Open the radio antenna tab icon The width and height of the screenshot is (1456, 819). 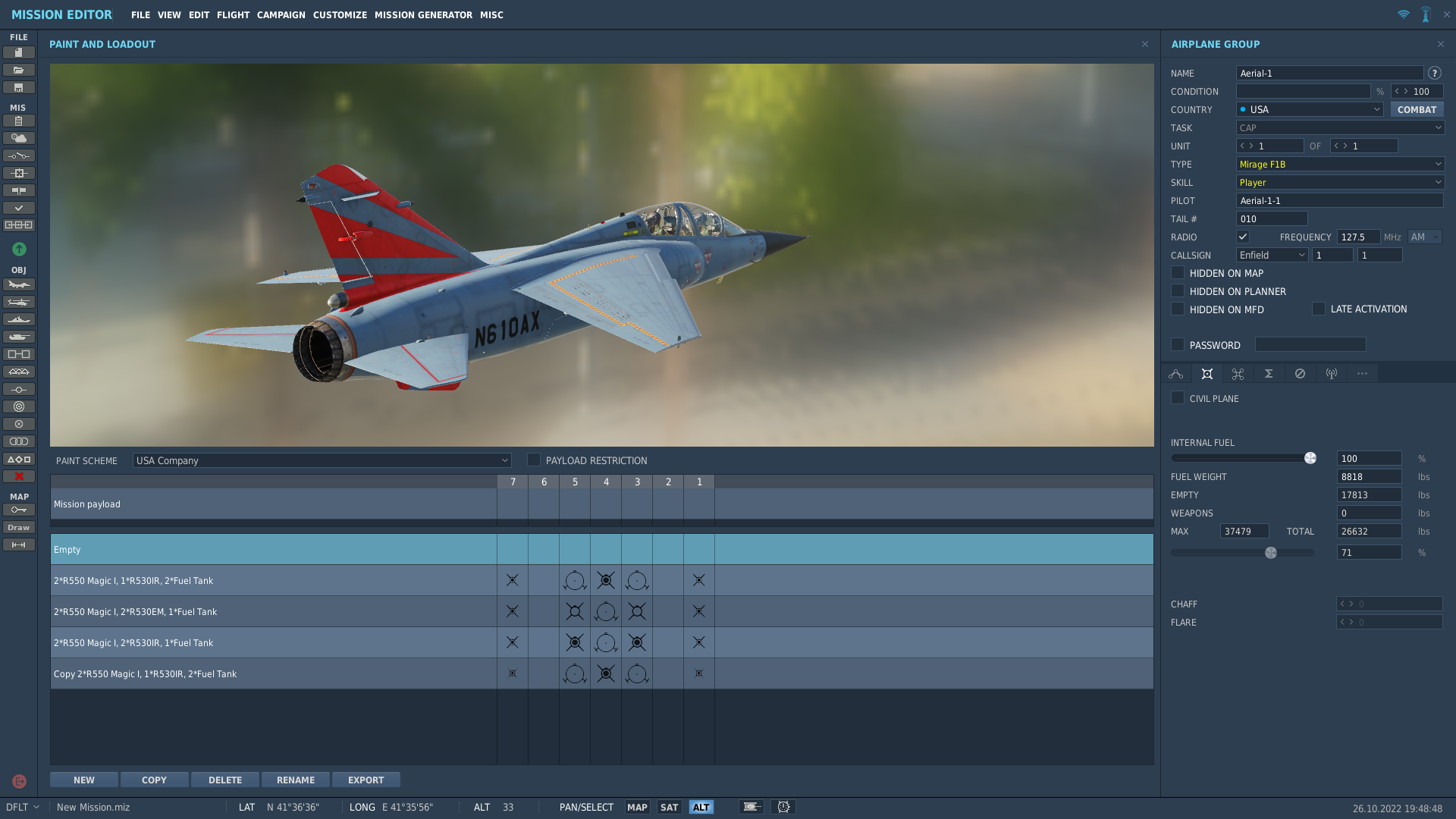point(1331,374)
